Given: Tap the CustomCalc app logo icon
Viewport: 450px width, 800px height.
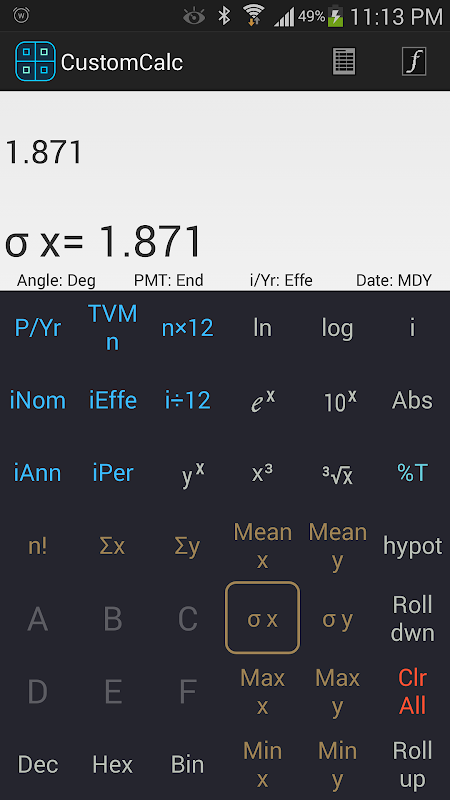Looking at the screenshot, I should 35,62.
